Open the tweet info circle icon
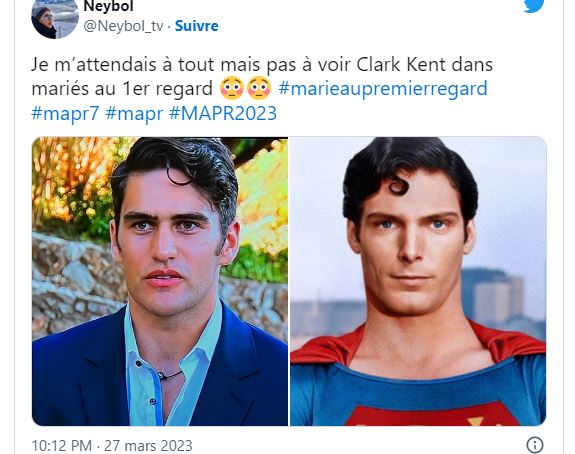 (535, 445)
